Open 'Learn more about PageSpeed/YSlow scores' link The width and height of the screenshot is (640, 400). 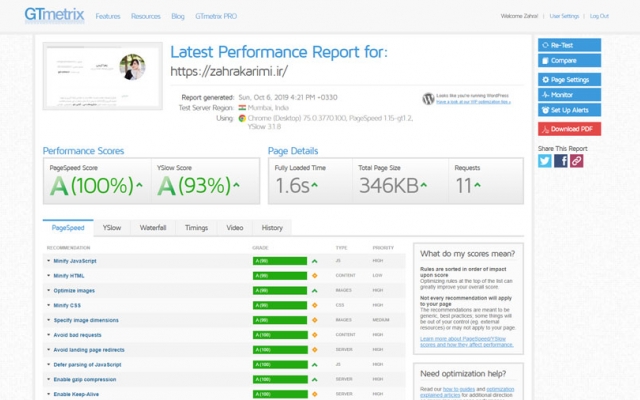(x=467, y=342)
